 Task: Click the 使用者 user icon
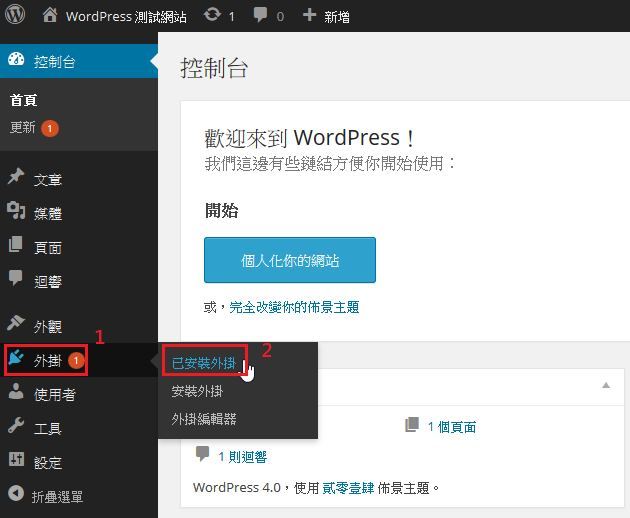click(16, 391)
